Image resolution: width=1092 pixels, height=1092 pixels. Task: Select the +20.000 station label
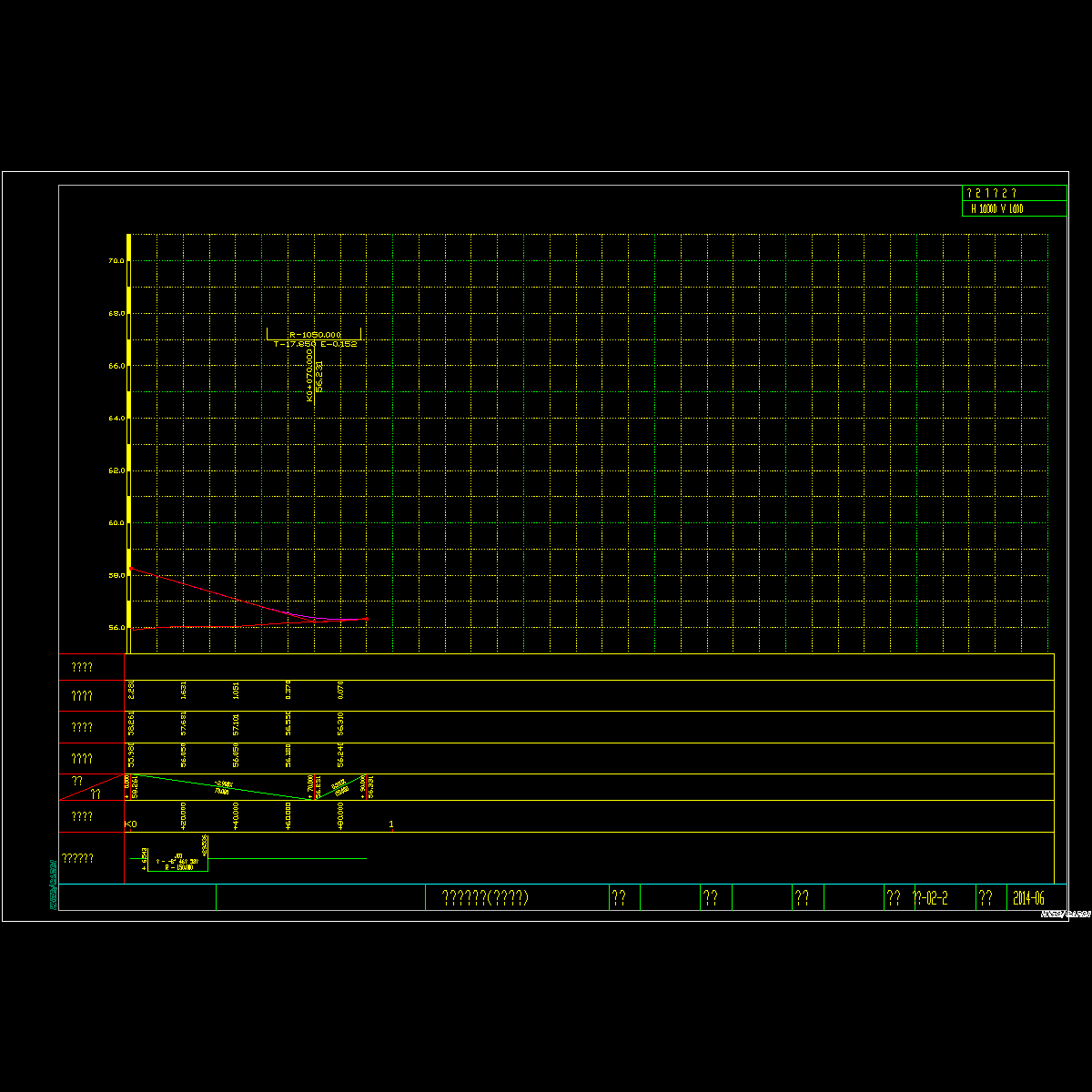(x=185, y=815)
